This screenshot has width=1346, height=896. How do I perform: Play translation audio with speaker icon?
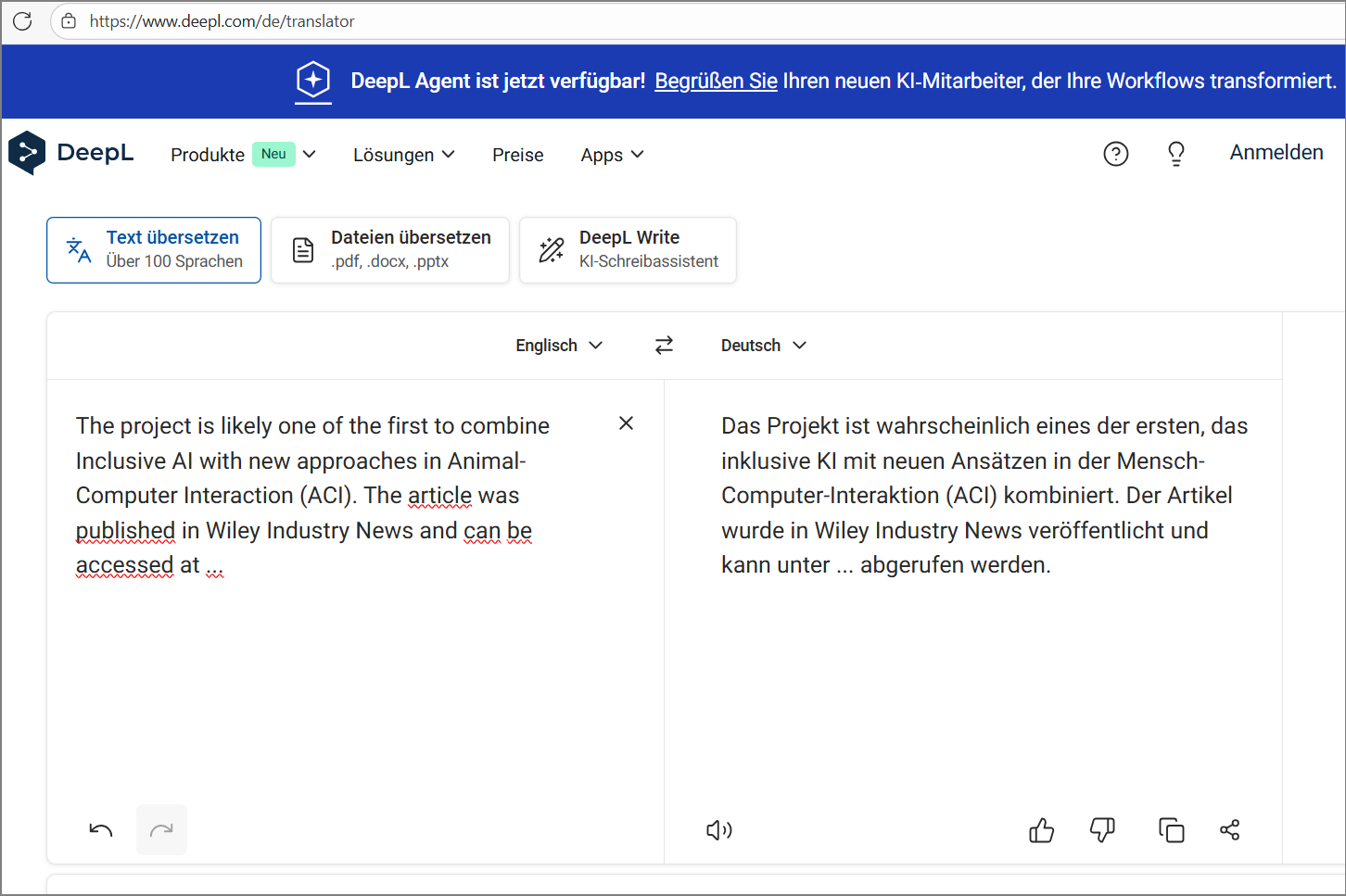pos(719,830)
